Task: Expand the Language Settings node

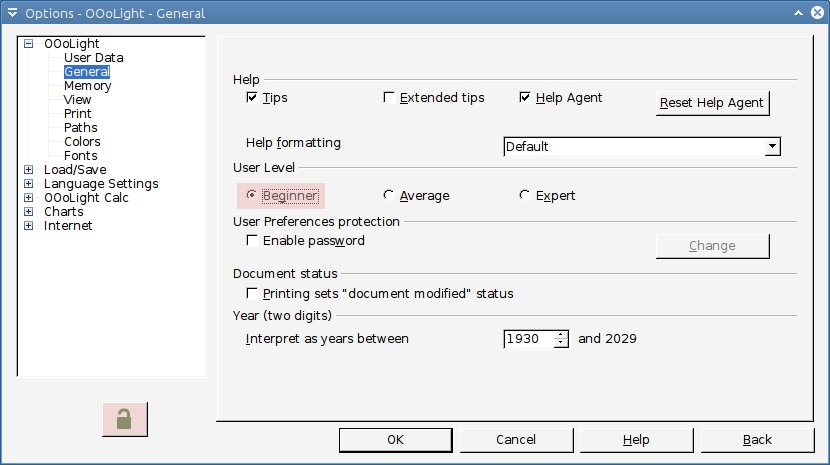Action: click(29, 183)
